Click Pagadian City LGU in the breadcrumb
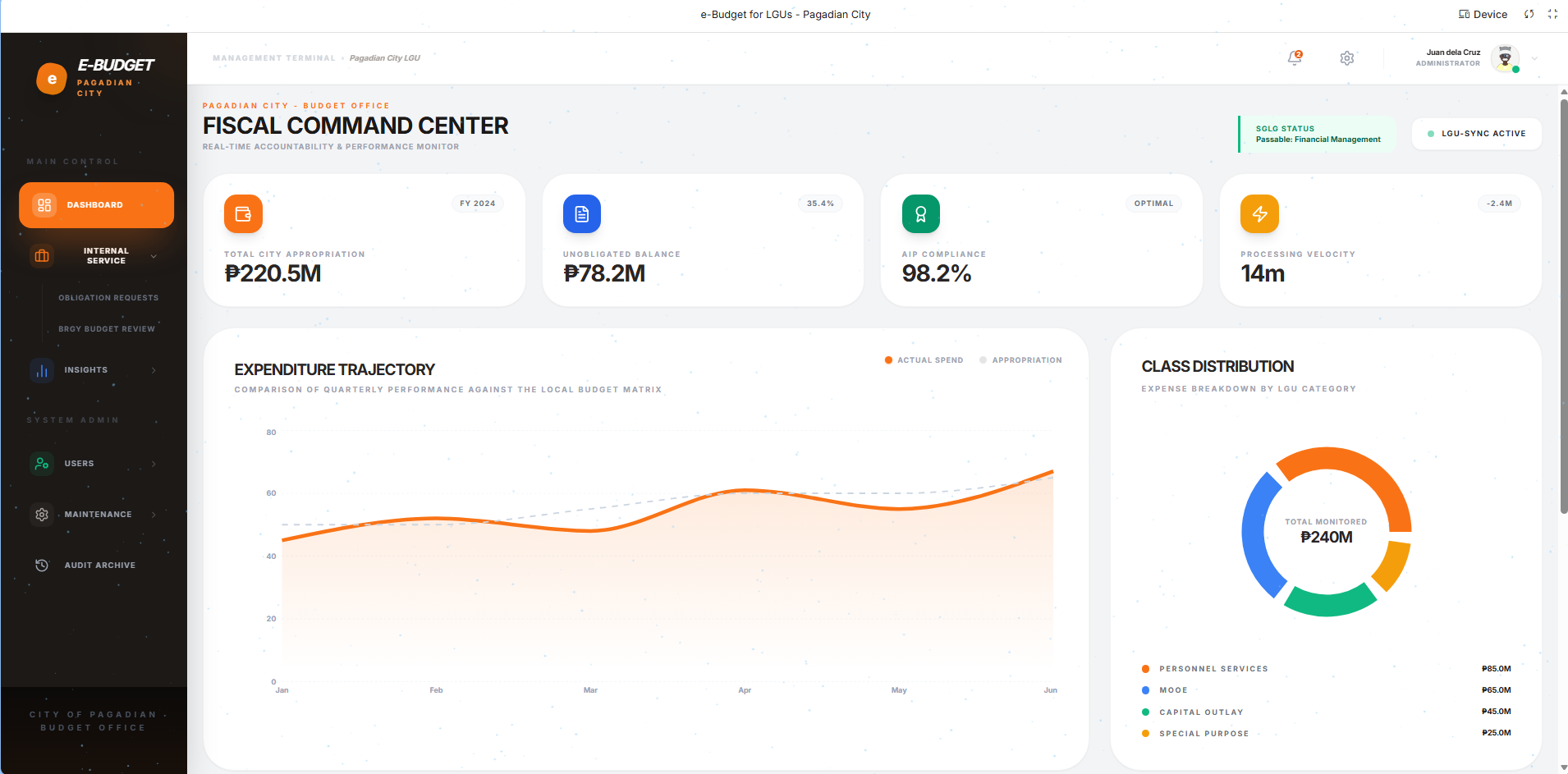This screenshot has height=774, width=1568. tap(385, 57)
